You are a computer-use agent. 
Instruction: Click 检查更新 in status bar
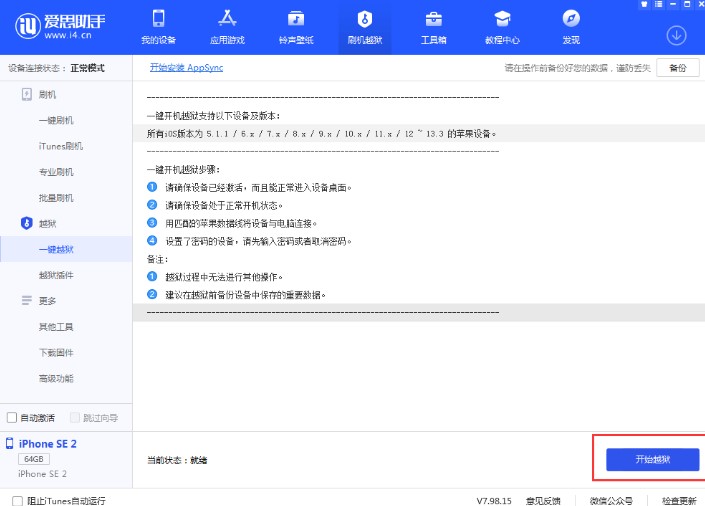click(x=679, y=501)
